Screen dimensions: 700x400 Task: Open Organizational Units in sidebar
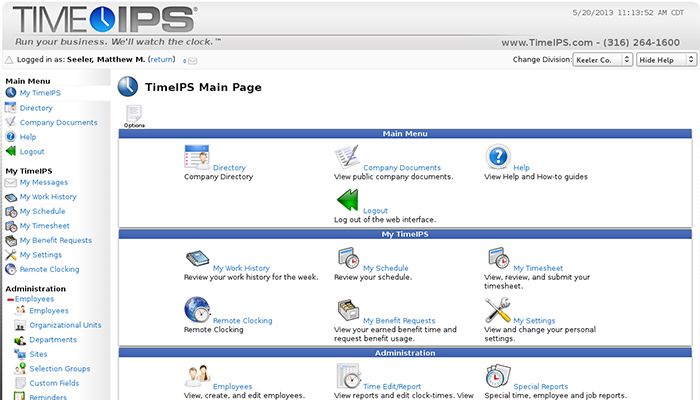pos(65,325)
